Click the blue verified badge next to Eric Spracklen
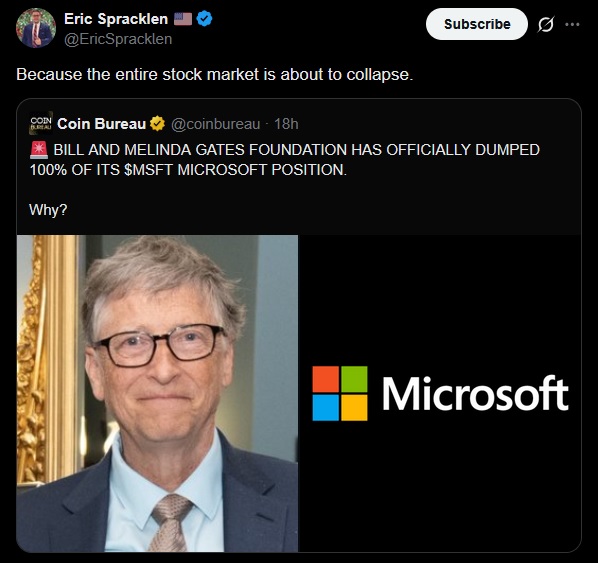 (205, 19)
